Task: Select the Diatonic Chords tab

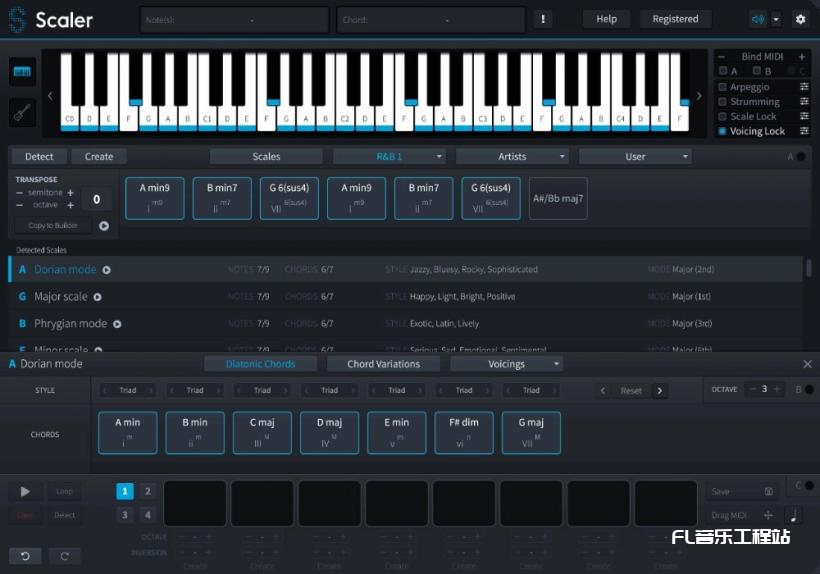Action: pos(260,364)
